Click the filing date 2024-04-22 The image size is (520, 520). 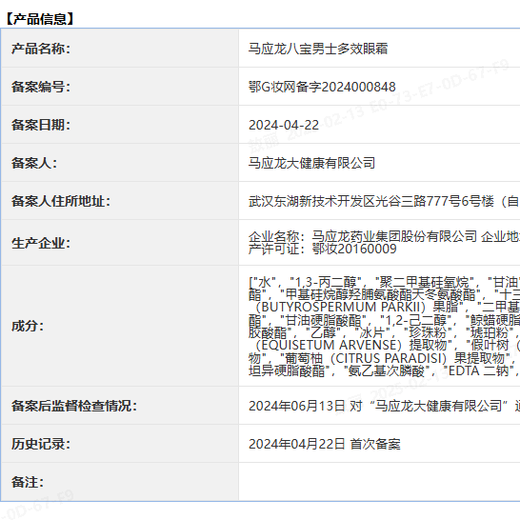click(x=284, y=125)
